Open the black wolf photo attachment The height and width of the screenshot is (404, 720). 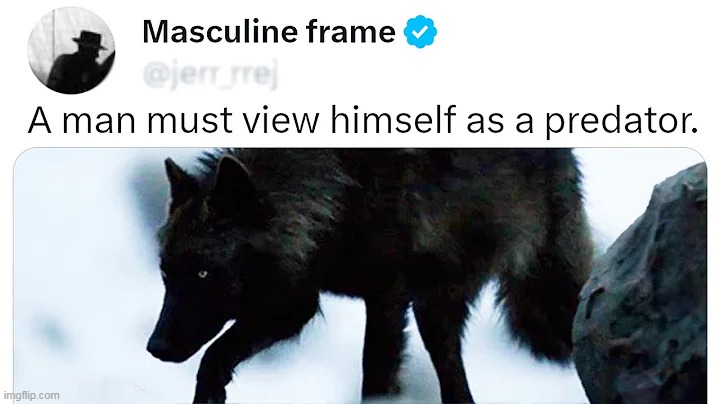click(x=360, y=276)
